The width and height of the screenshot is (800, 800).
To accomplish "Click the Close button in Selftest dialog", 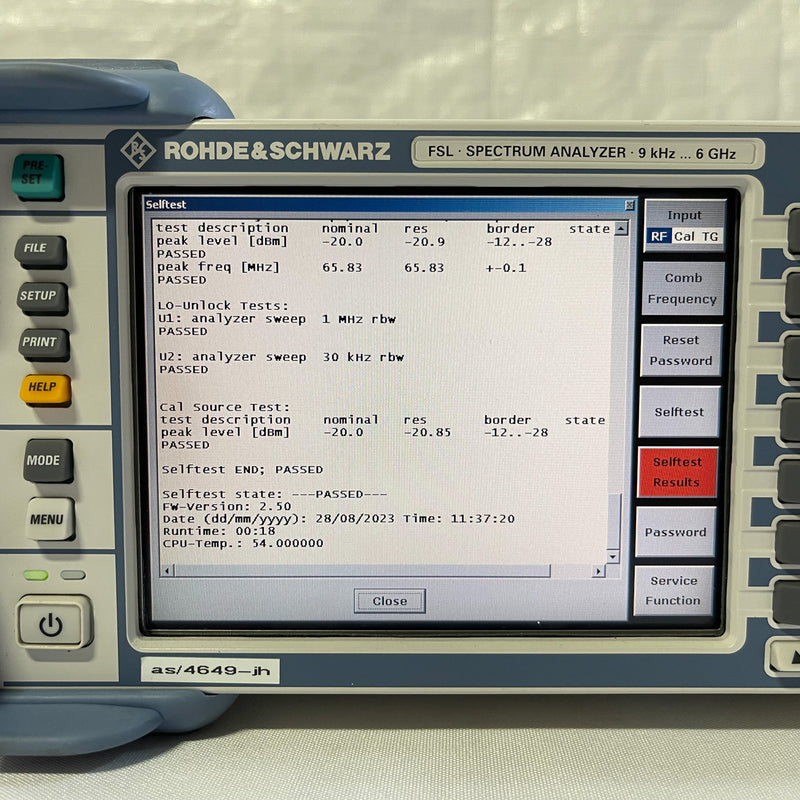I will point(389,601).
